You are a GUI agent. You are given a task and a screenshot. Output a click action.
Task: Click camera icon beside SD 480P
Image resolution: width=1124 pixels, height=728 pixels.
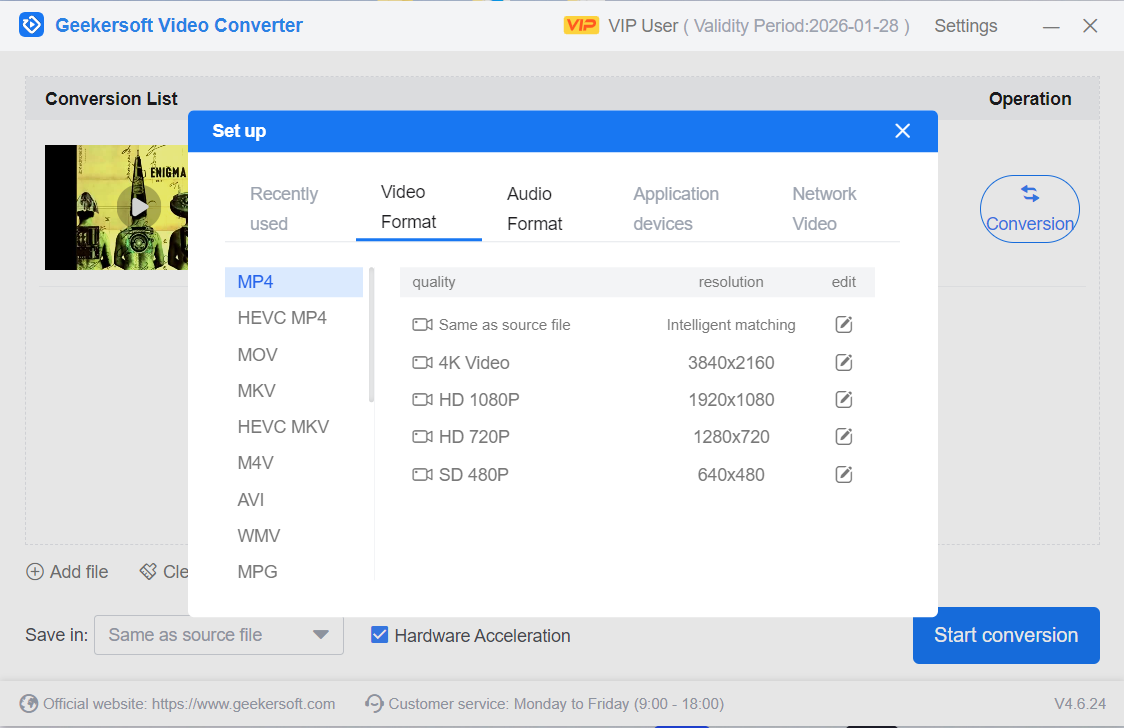tap(422, 474)
